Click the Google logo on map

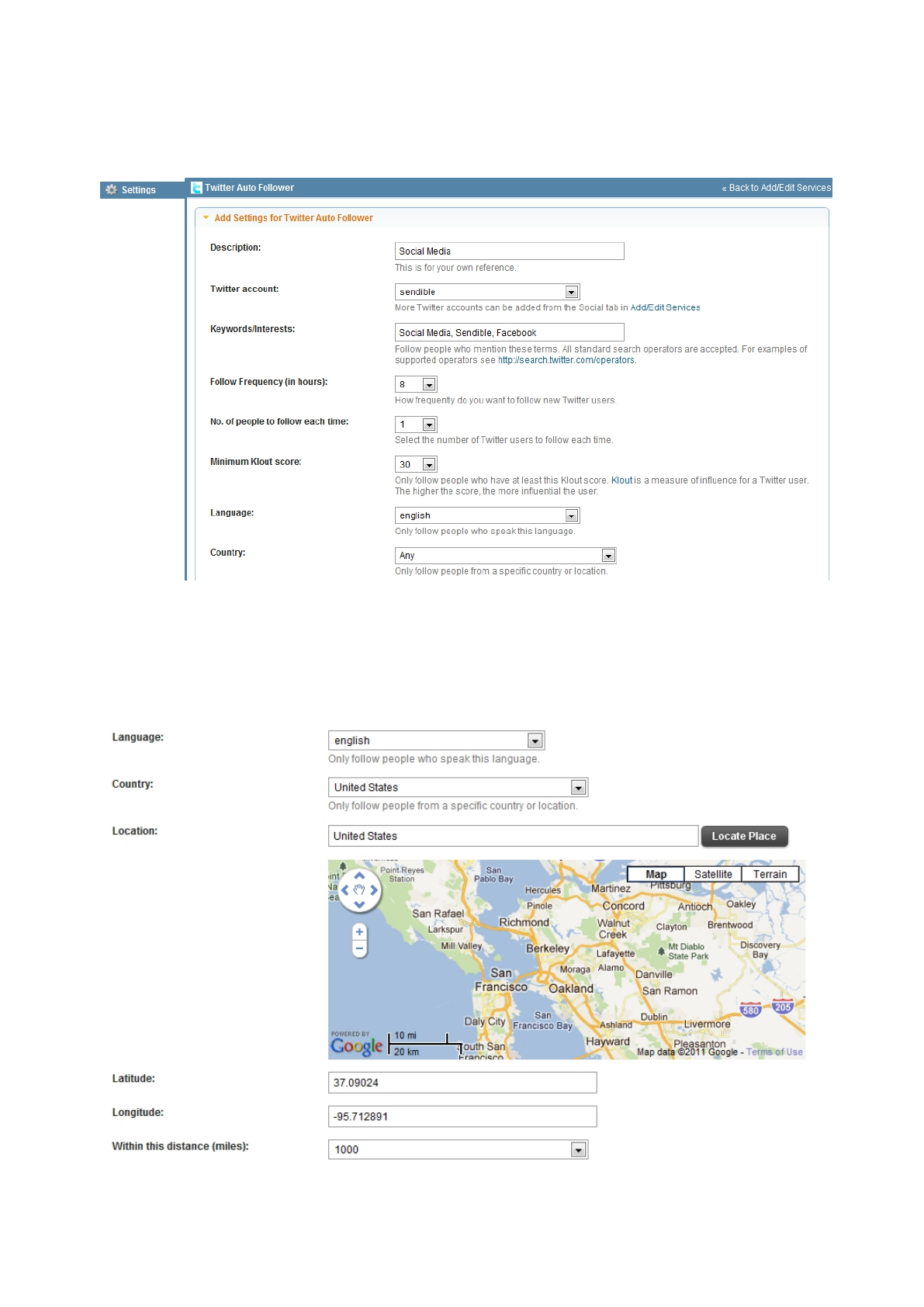pyautogui.click(x=357, y=1046)
